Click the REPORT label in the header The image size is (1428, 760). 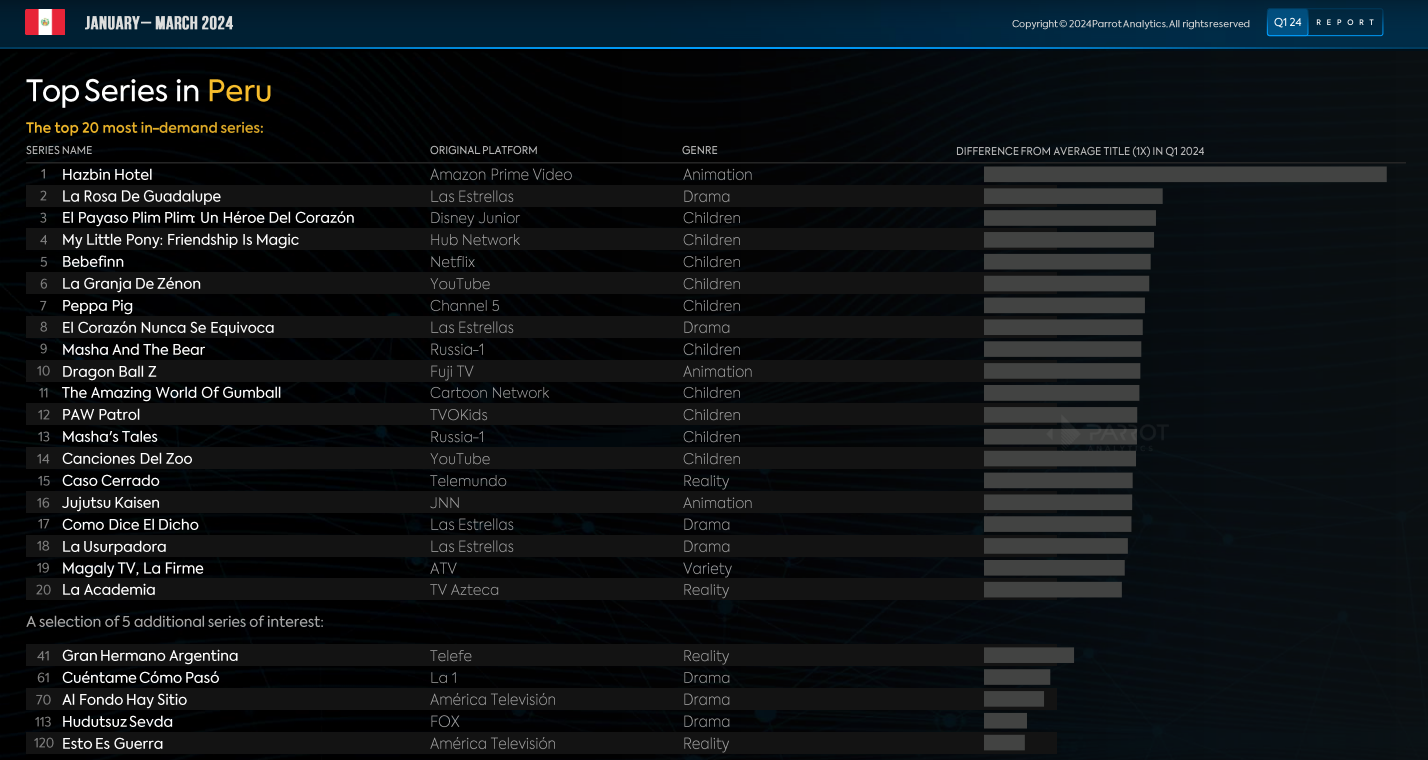pos(1345,23)
